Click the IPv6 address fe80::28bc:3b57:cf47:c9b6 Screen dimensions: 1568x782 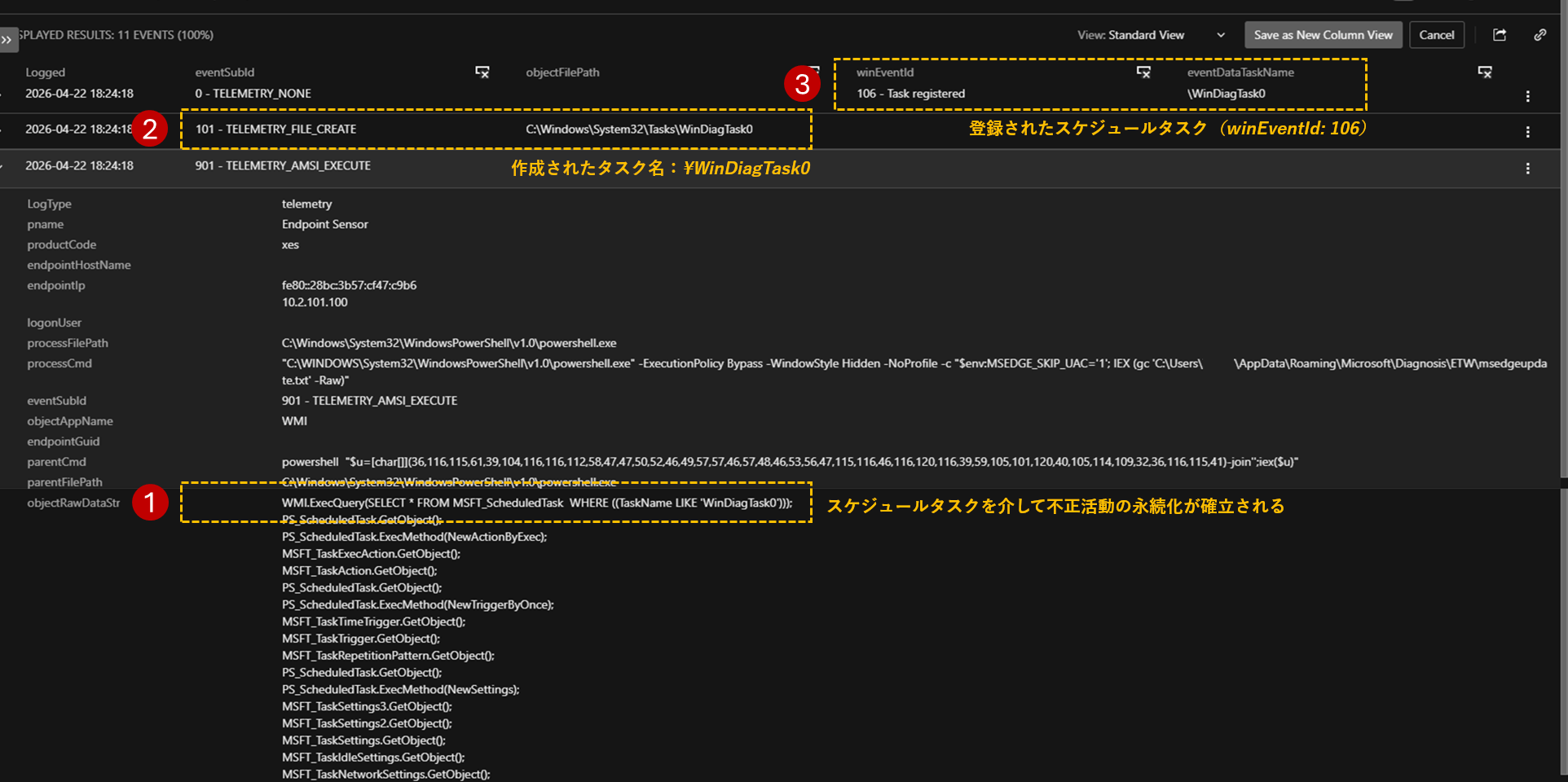349,285
